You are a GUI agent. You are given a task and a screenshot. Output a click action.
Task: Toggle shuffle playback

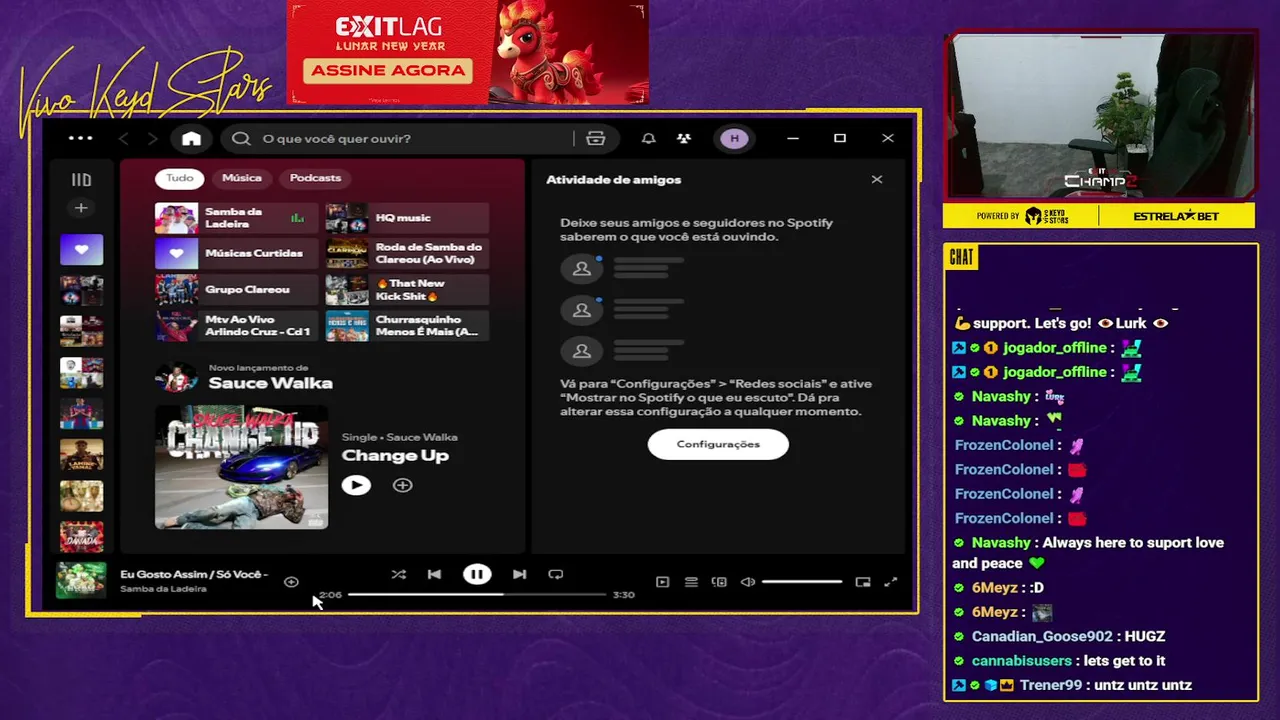399,574
